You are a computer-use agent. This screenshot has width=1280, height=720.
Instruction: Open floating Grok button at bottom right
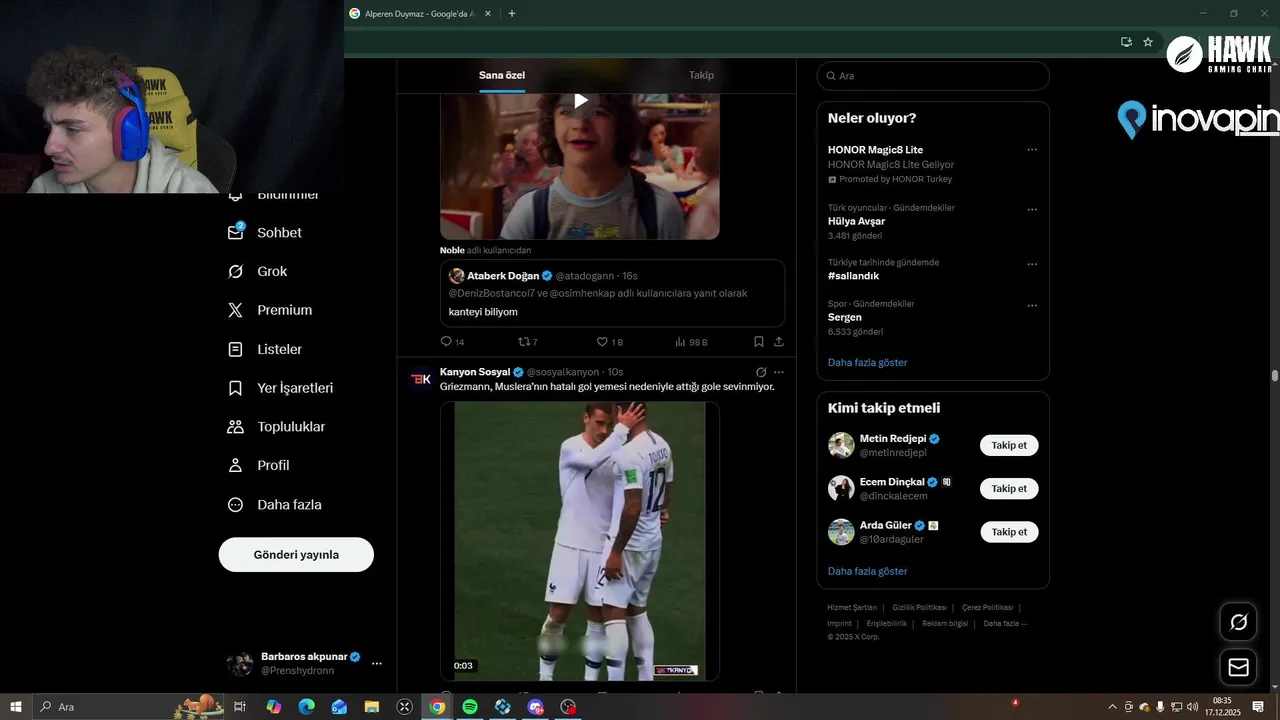click(x=1238, y=622)
